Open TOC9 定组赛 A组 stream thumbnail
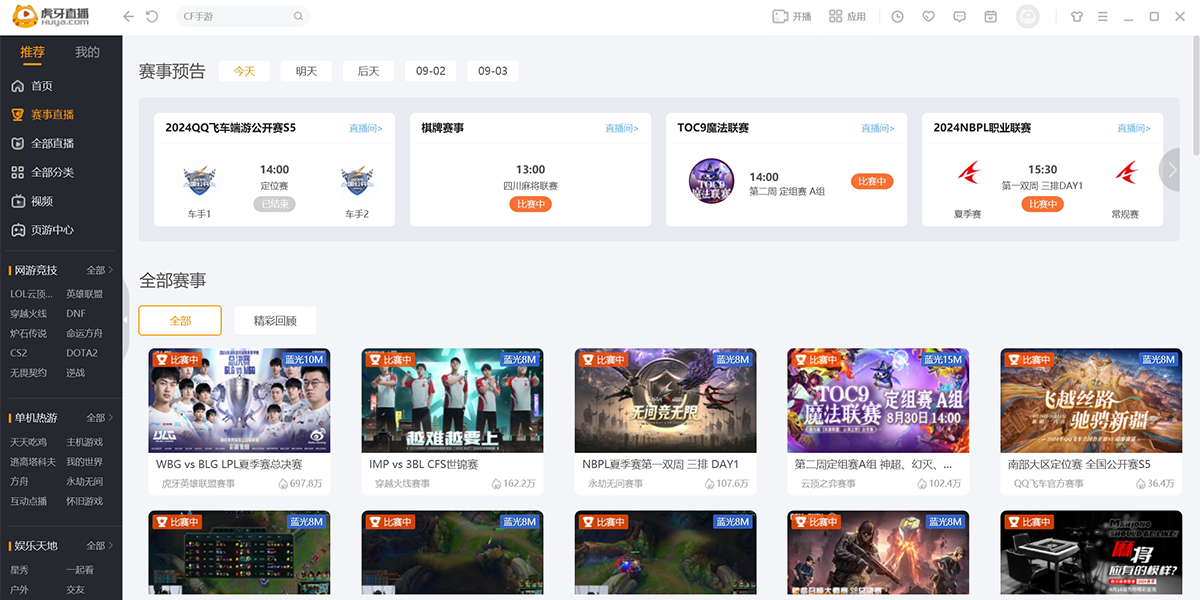This screenshot has height=600, width=1200. (878, 400)
